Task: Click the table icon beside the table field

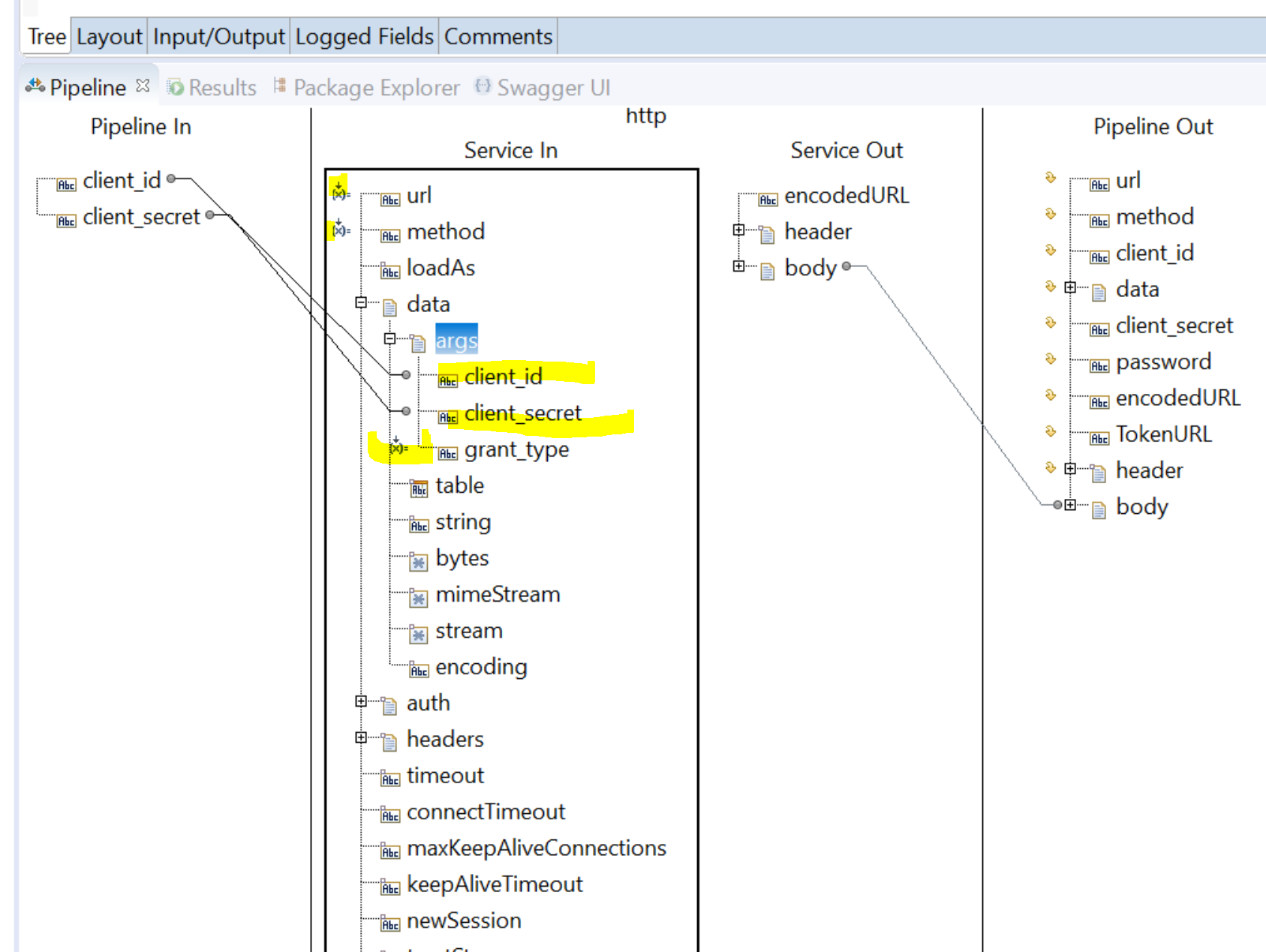Action: coord(420,488)
